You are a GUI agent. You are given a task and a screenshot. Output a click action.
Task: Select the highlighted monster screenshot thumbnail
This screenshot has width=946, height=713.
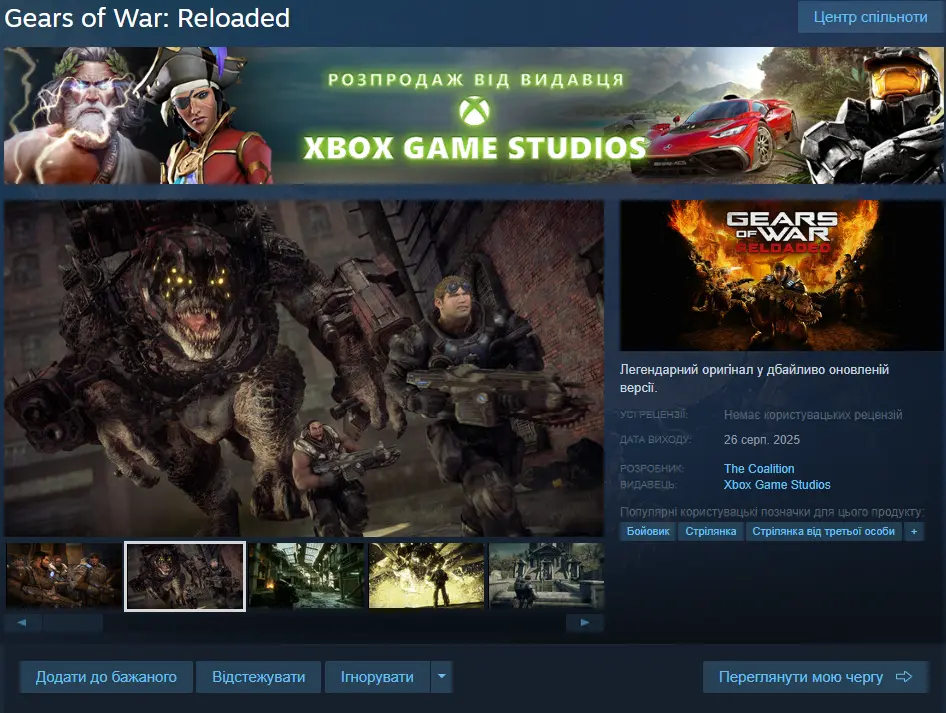(x=185, y=576)
